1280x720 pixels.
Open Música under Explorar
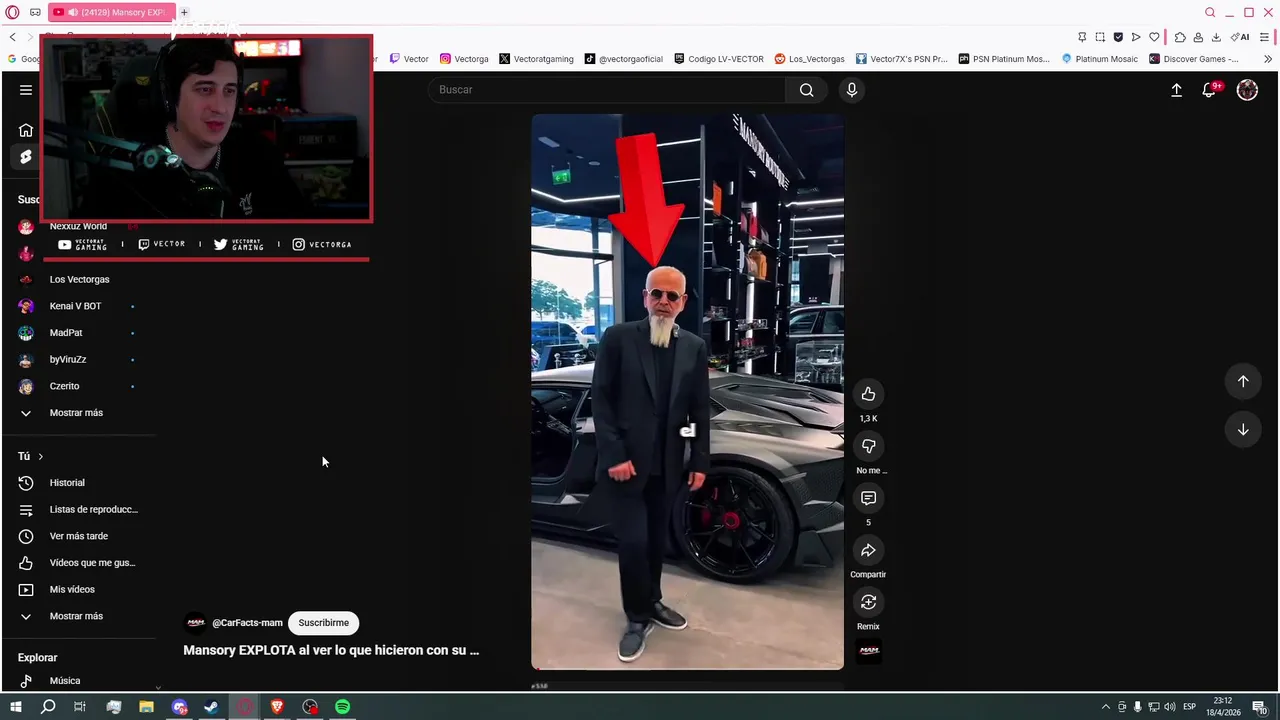click(65, 681)
